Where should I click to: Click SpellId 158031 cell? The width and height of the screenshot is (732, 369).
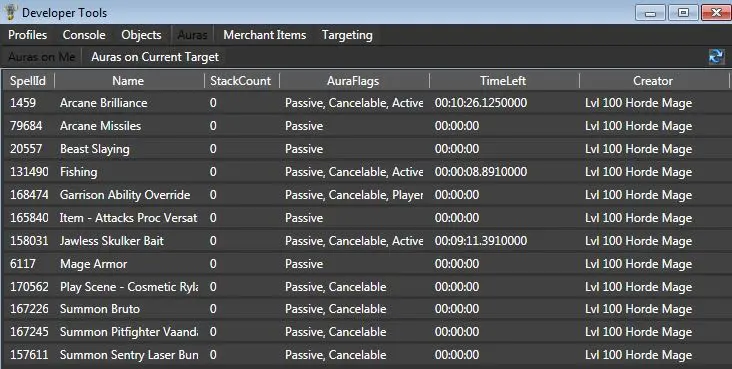click(x=29, y=241)
